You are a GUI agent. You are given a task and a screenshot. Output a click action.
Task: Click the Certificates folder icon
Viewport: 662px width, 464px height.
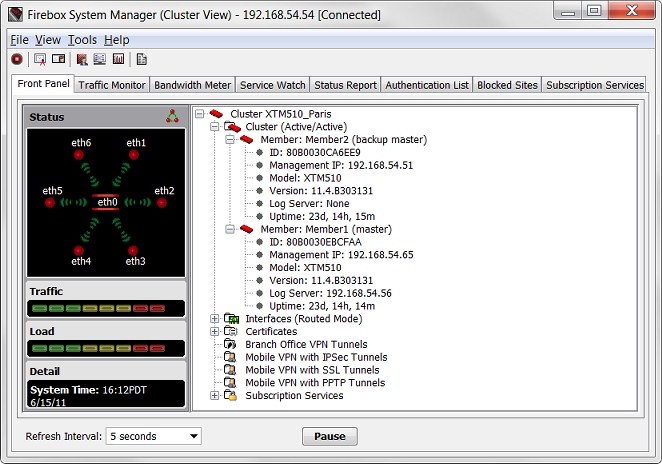tap(231, 331)
